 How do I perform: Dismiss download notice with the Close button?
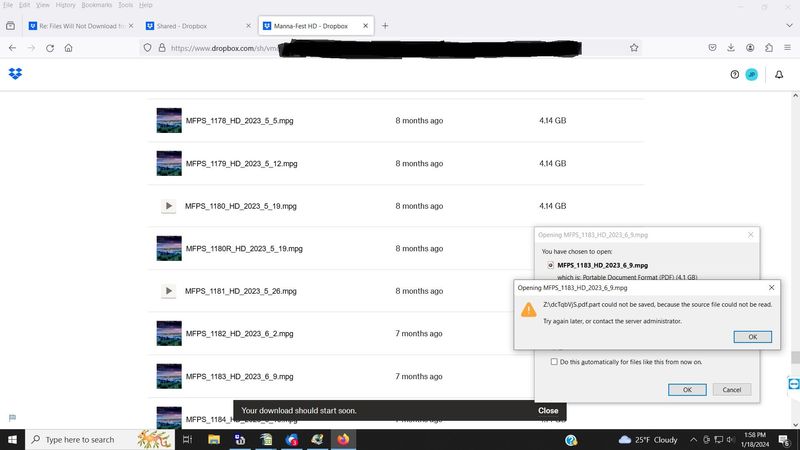(548, 411)
